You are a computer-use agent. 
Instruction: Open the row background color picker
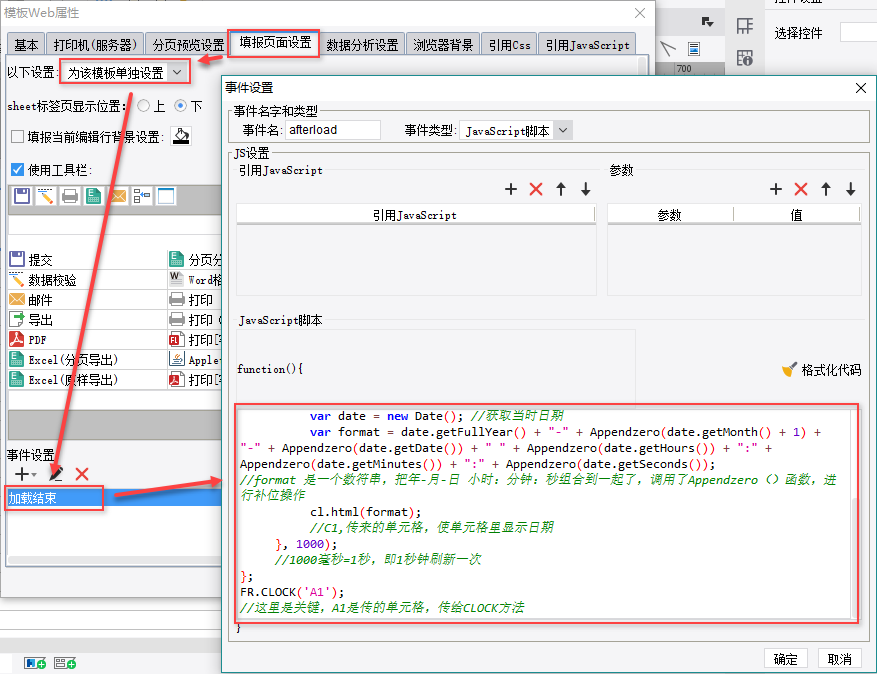[181, 136]
